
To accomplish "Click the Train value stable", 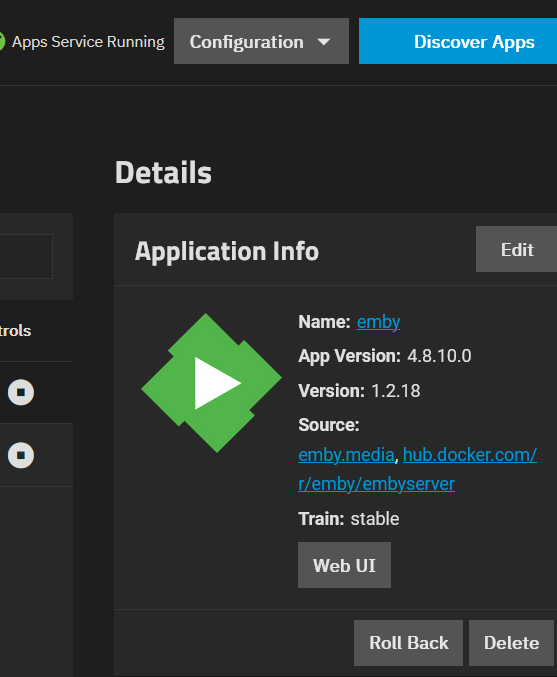I will pyautogui.click(x=375, y=519).
